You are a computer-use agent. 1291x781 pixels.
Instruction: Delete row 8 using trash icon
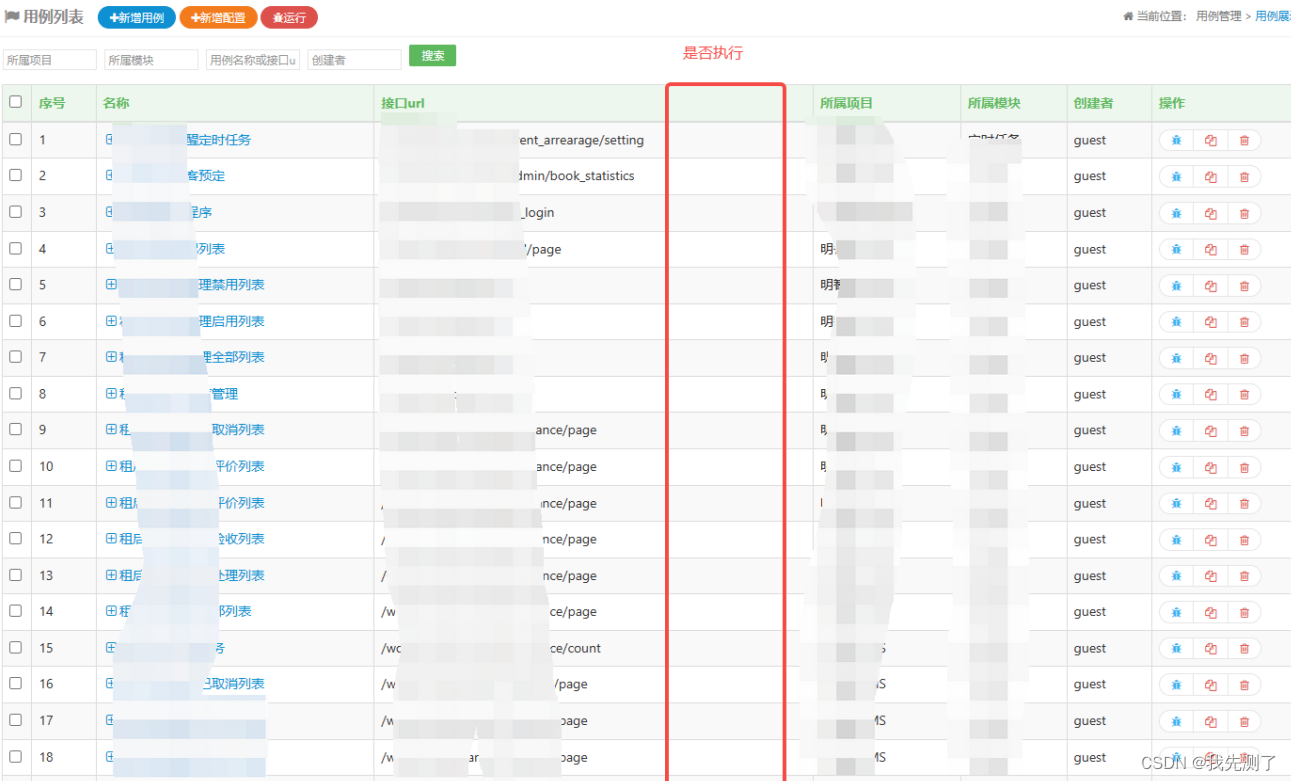[x=1244, y=394]
